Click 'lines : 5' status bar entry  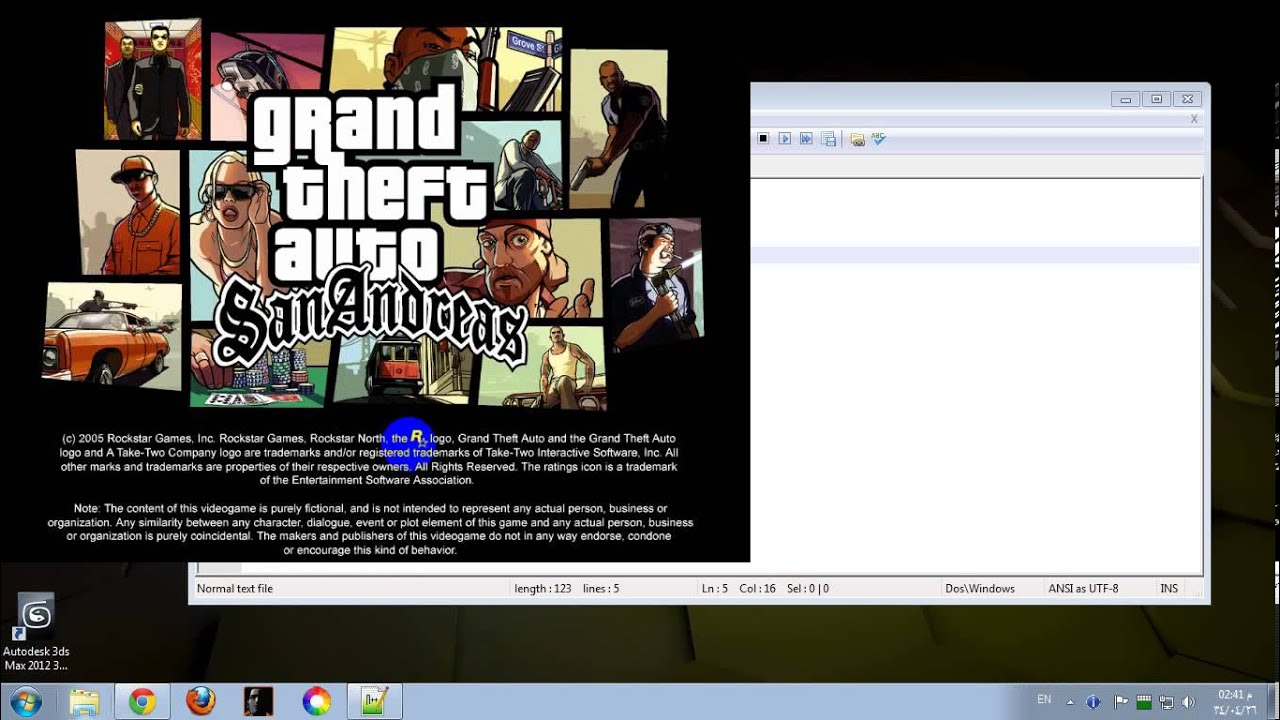pyautogui.click(x=601, y=589)
